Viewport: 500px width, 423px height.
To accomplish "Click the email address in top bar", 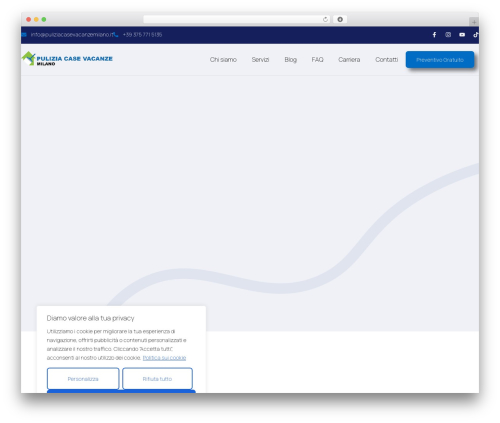I will point(72,35).
